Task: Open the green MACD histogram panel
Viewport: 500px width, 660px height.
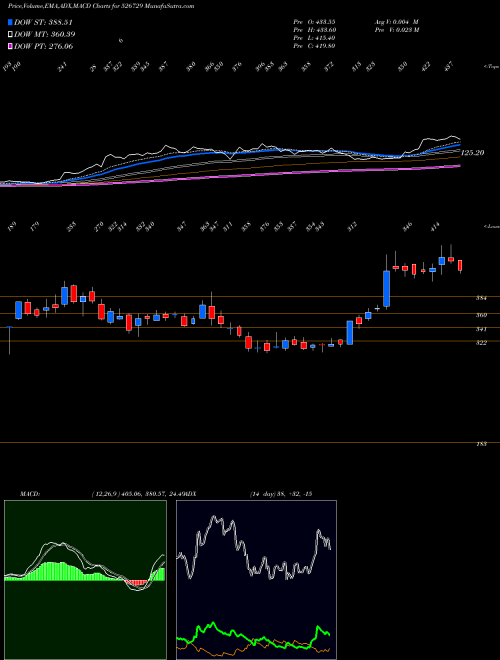Action: pyautogui.click(x=85, y=580)
